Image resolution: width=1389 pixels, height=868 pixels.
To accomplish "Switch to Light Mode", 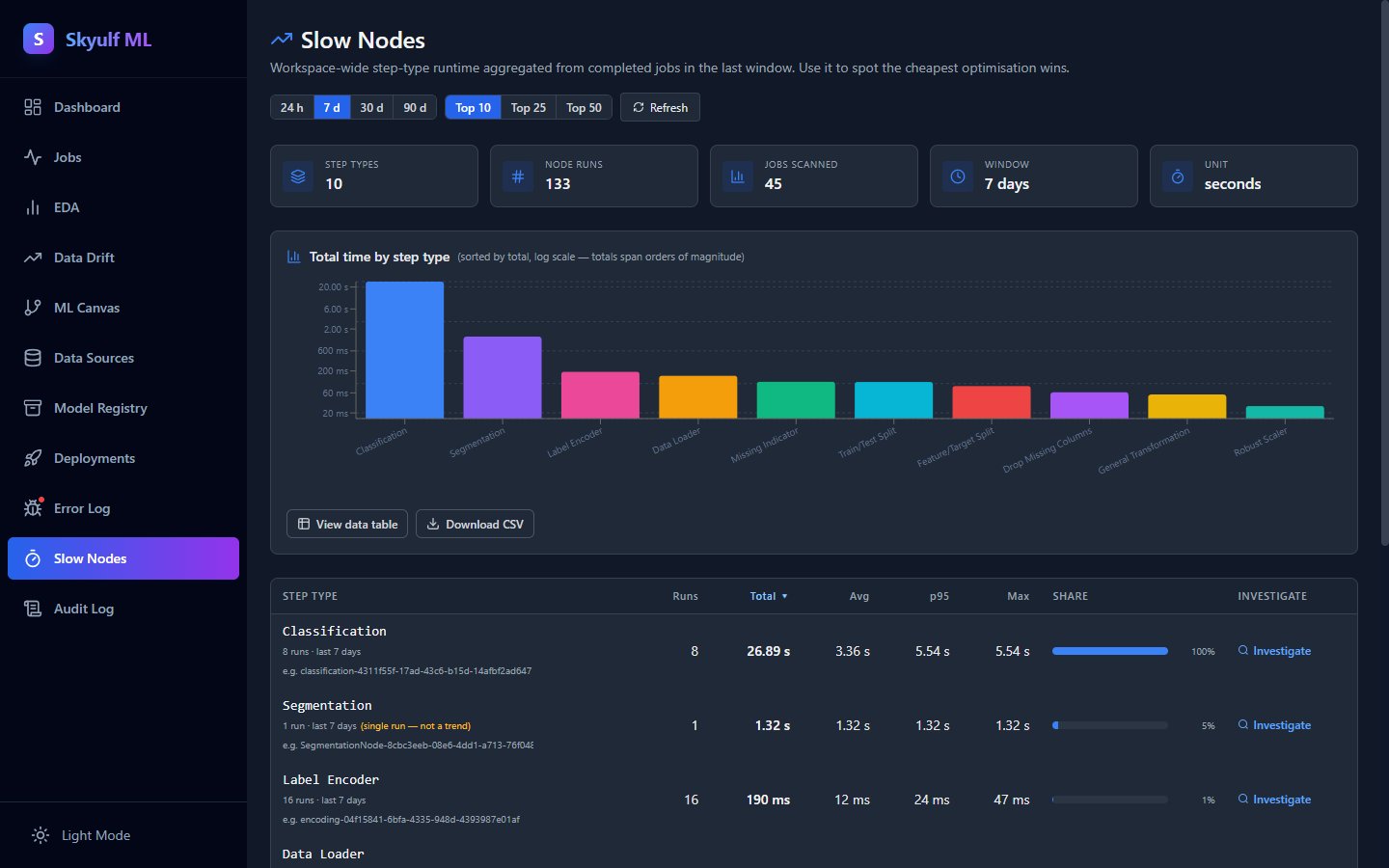I will pyautogui.click(x=123, y=835).
